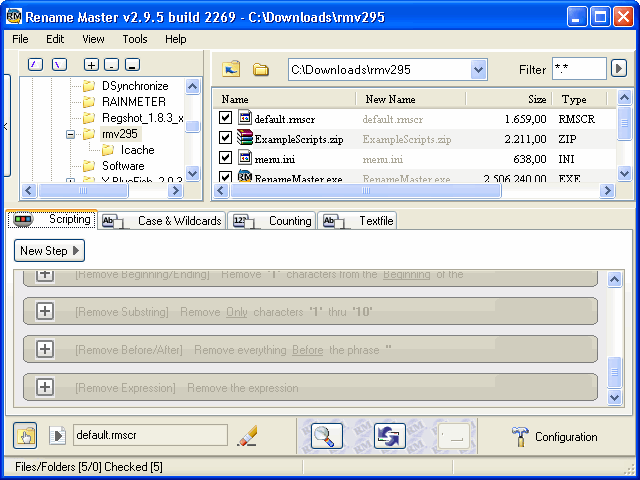Open the path dropdown for C:\Downloads\rmv295
The image size is (640, 480).
click(x=478, y=69)
